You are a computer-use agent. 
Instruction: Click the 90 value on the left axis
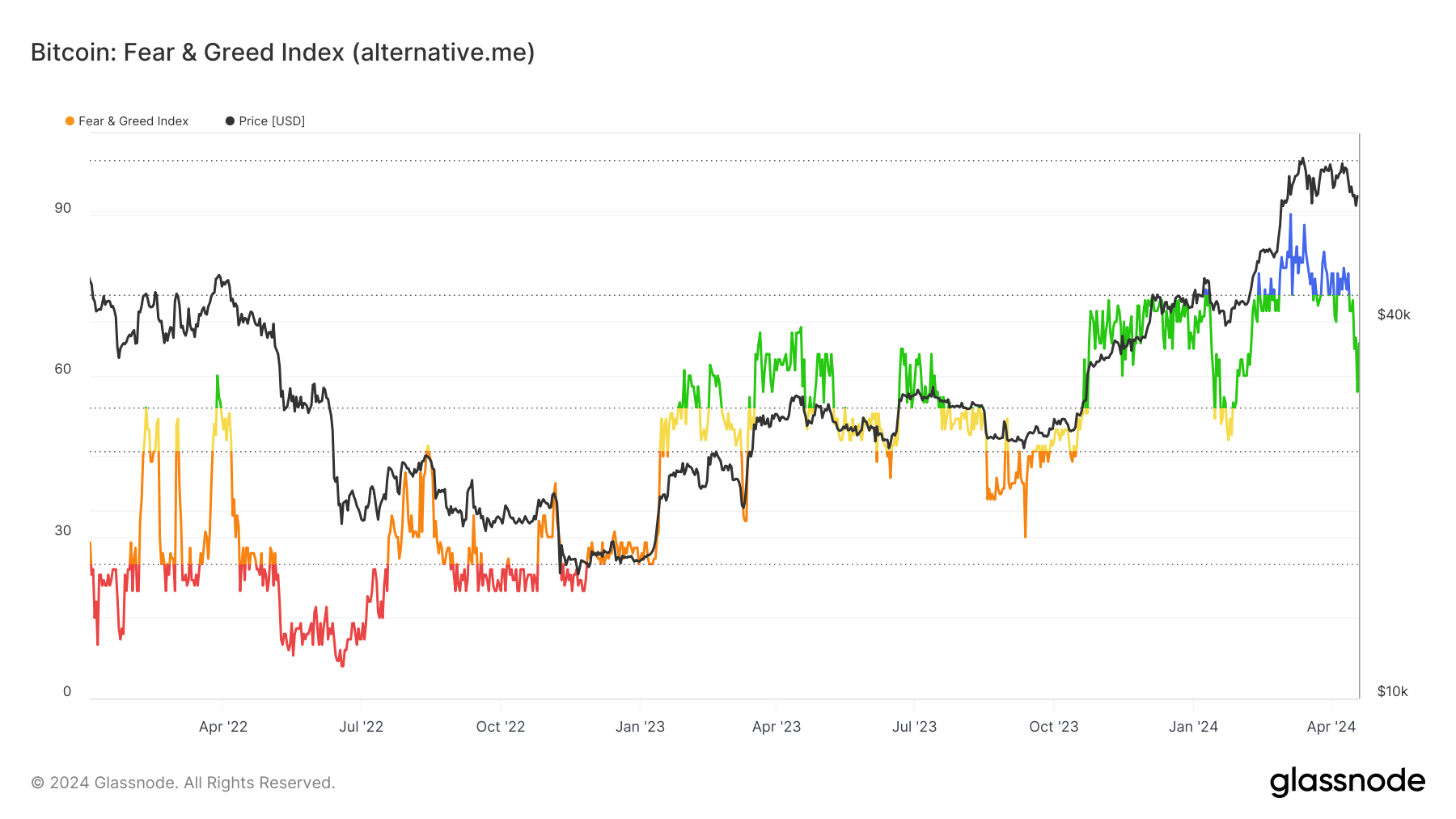[x=63, y=208]
